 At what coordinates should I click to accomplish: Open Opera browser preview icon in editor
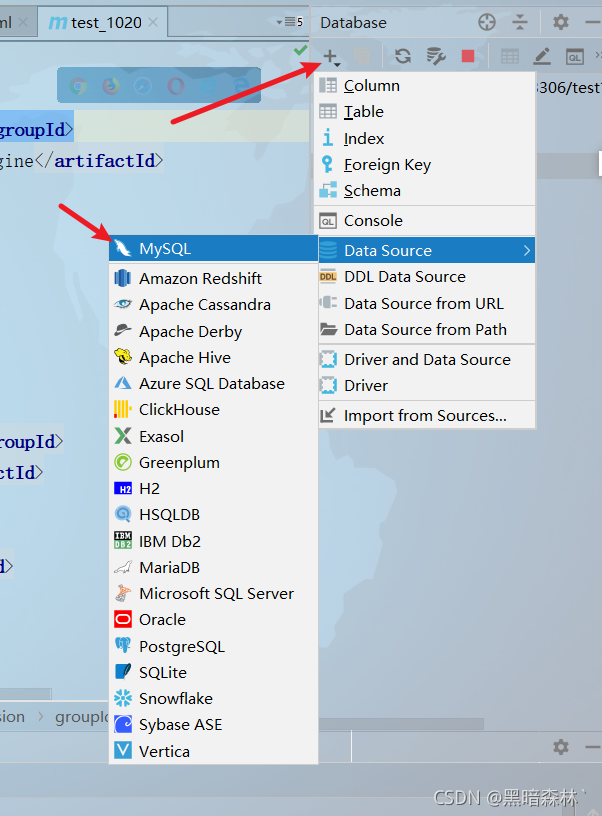pyautogui.click(x=175, y=85)
